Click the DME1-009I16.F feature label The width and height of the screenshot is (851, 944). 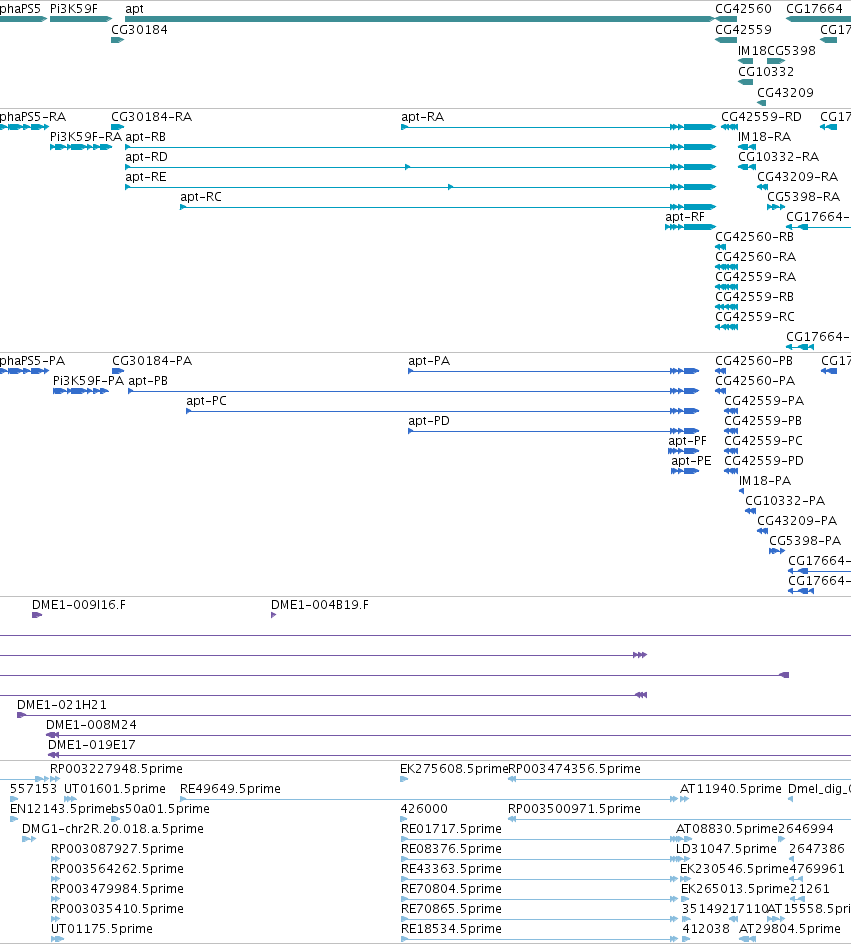pos(79,604)
